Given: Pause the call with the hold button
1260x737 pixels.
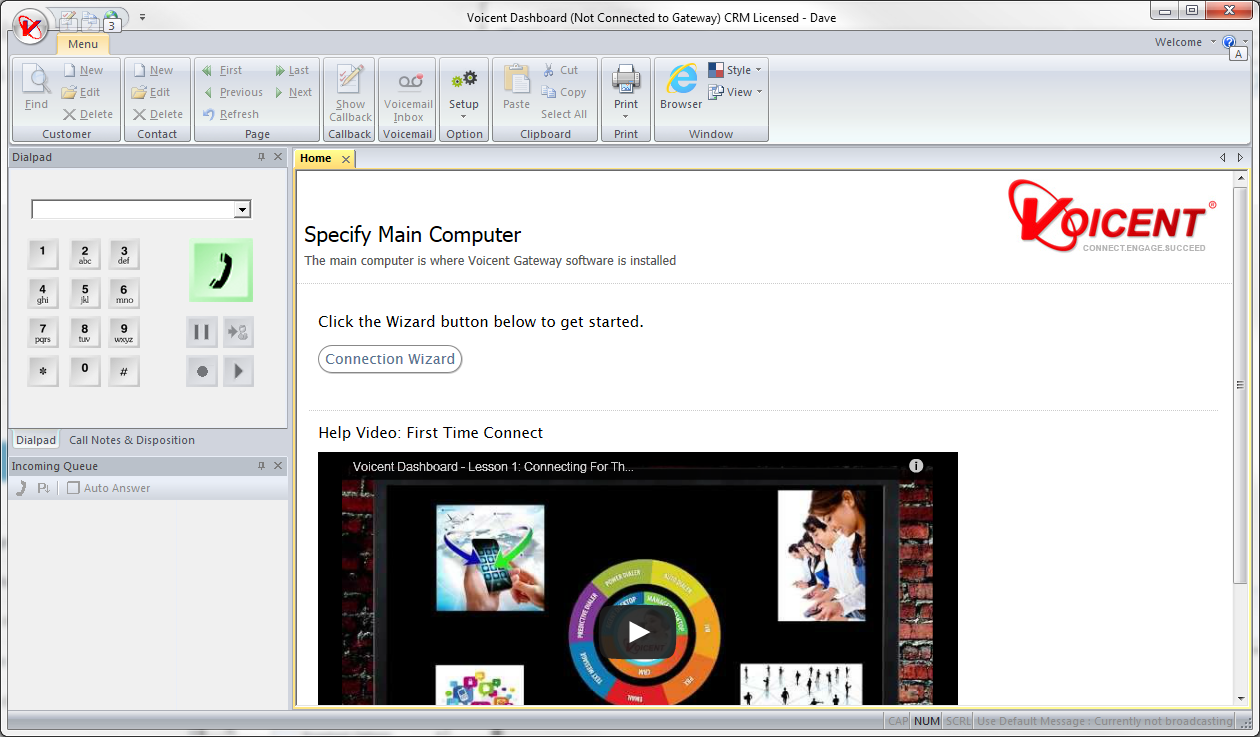Looking at the screenshot, I should pyautogui.click(x=201, y=332).
